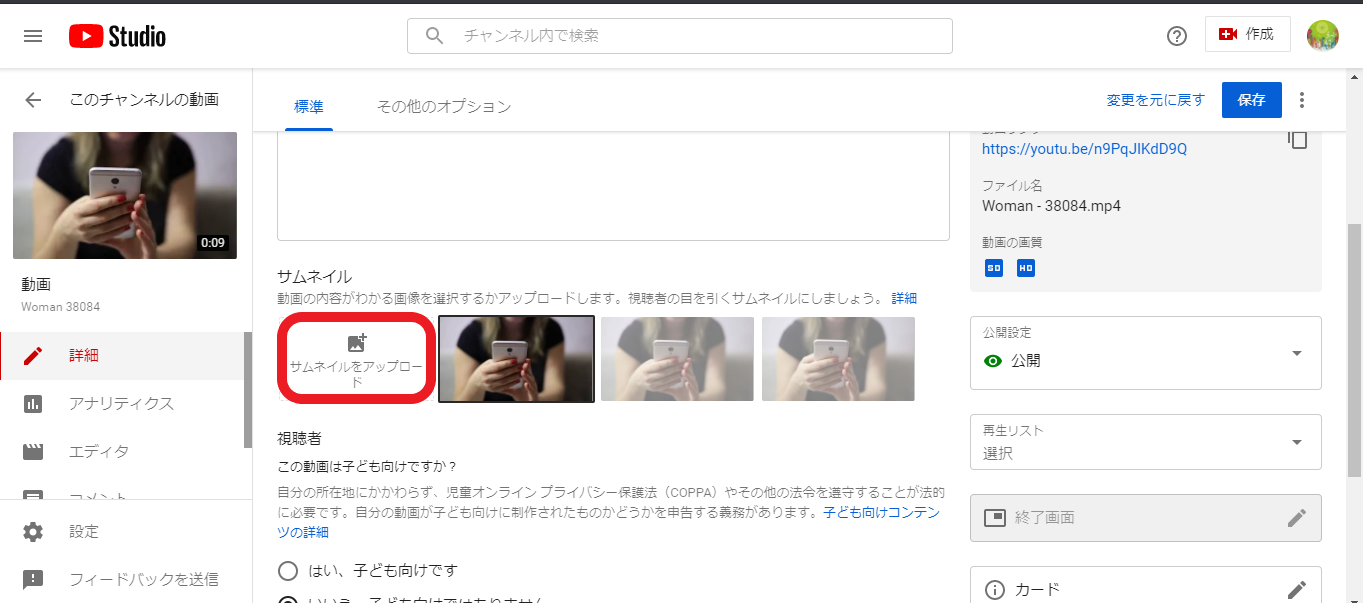Open the three-dot more options menu
Screen dimensions: 1363x603
click(1302, 100)
